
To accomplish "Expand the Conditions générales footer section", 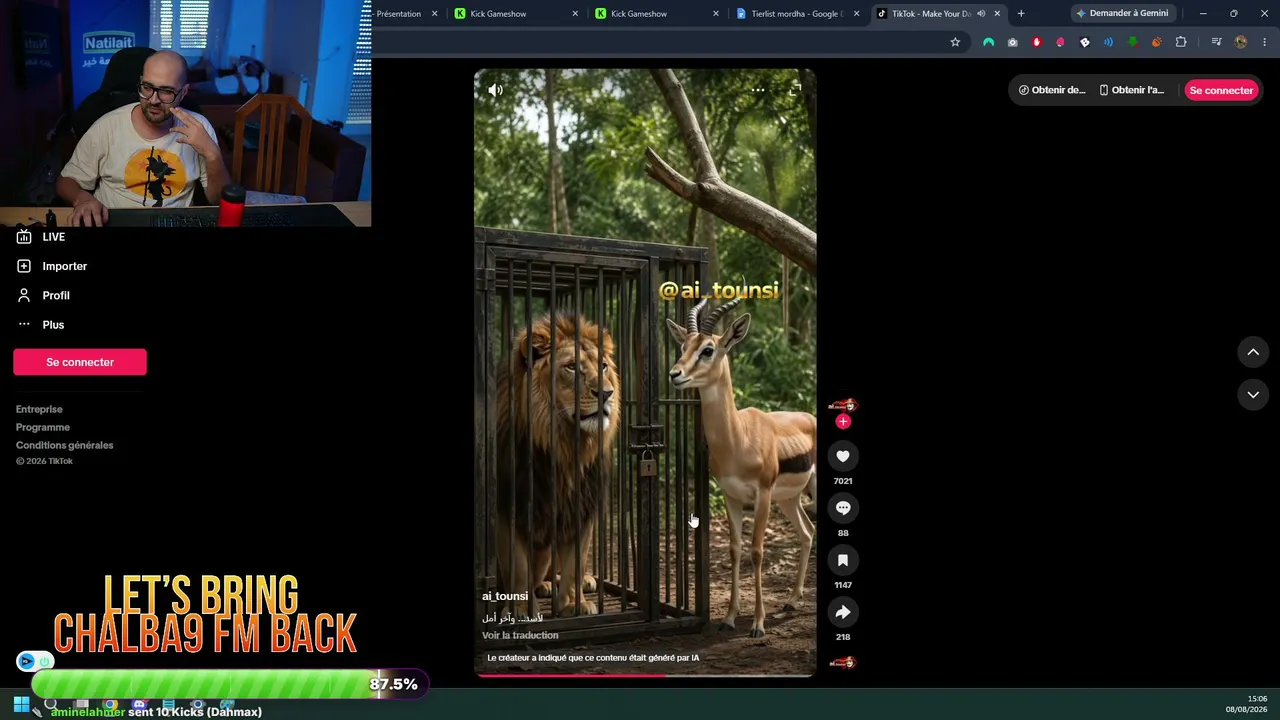I will (x=65, y=445).
